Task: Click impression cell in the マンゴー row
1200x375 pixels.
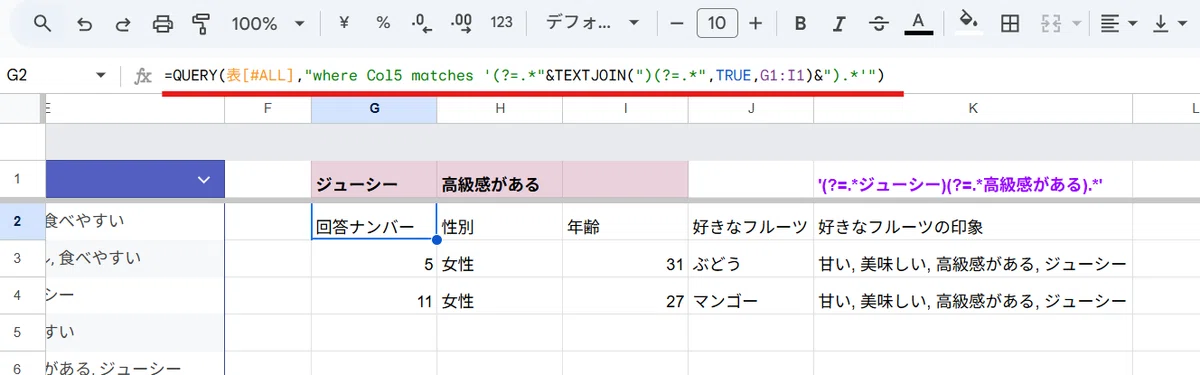Action: pyautogui.click(x=973, y=296)
